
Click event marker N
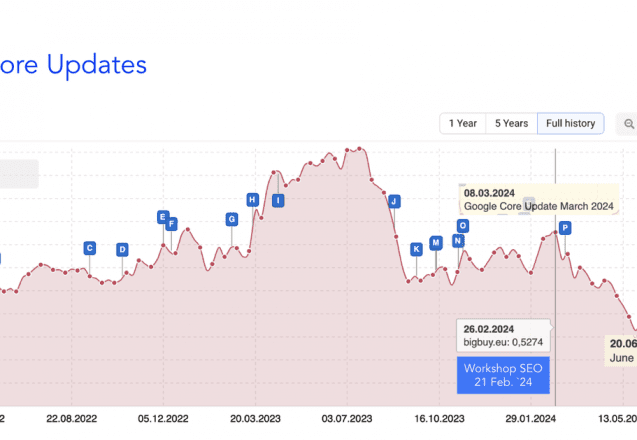pyautogui.click(x=458, y=241)
